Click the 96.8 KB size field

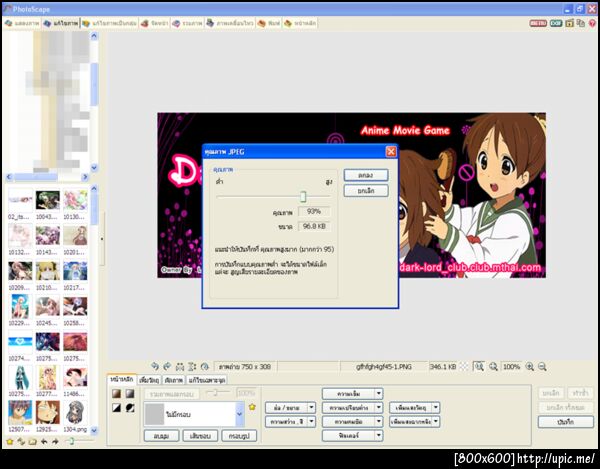[314, 226]
